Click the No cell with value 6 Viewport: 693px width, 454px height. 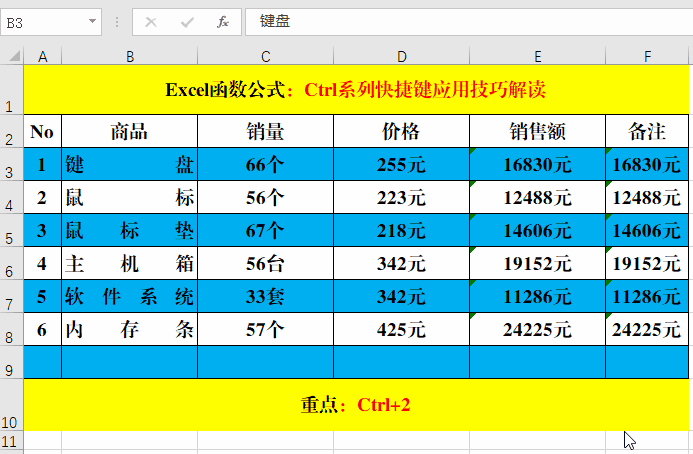pyautogui.click(x=42, y=329)
